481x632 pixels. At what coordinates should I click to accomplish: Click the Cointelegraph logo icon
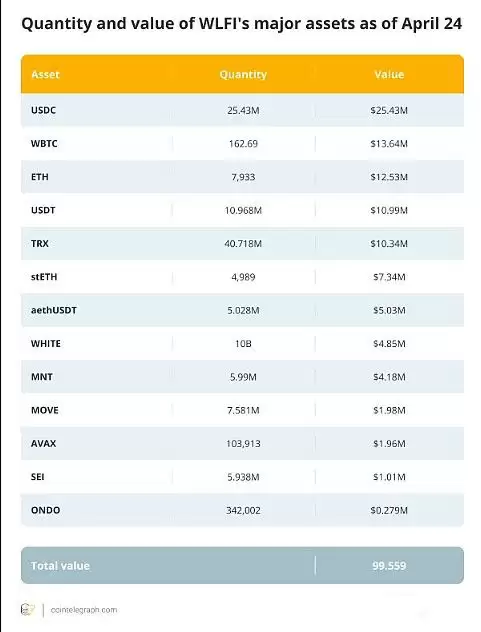pyautogui.click(x=28, y=609)
